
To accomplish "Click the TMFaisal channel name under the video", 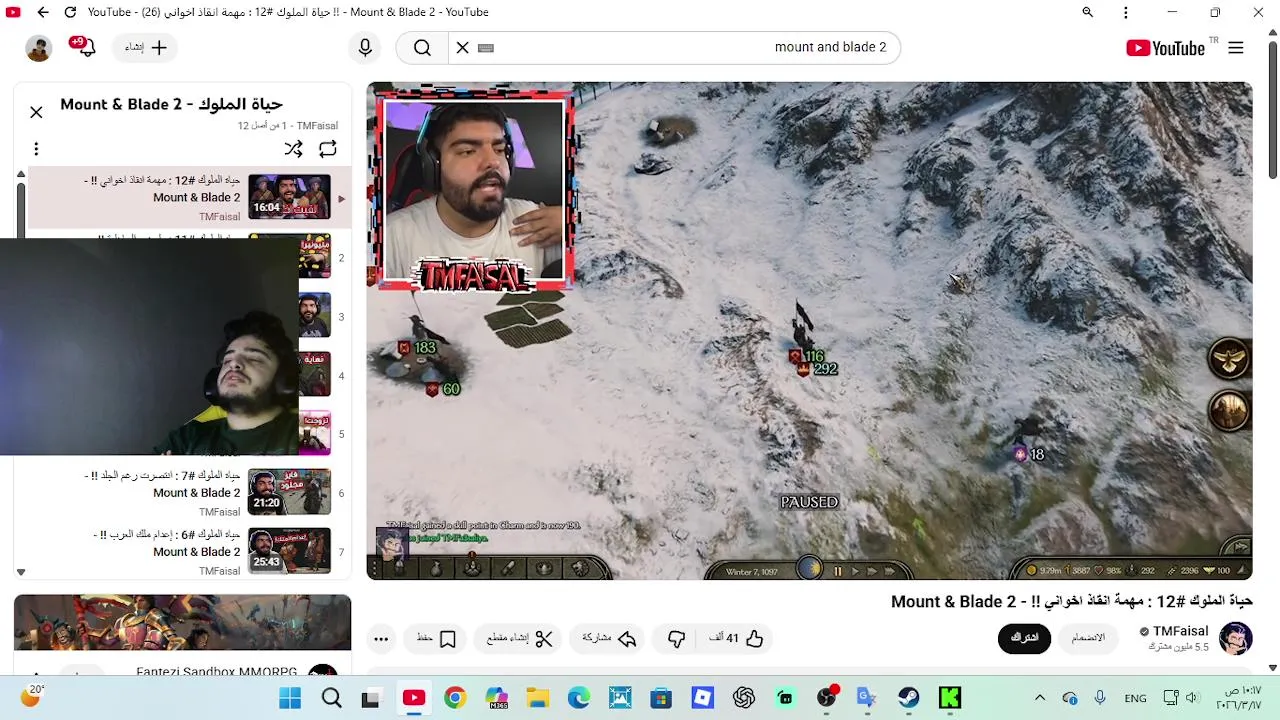I will tap(1180, 631).
